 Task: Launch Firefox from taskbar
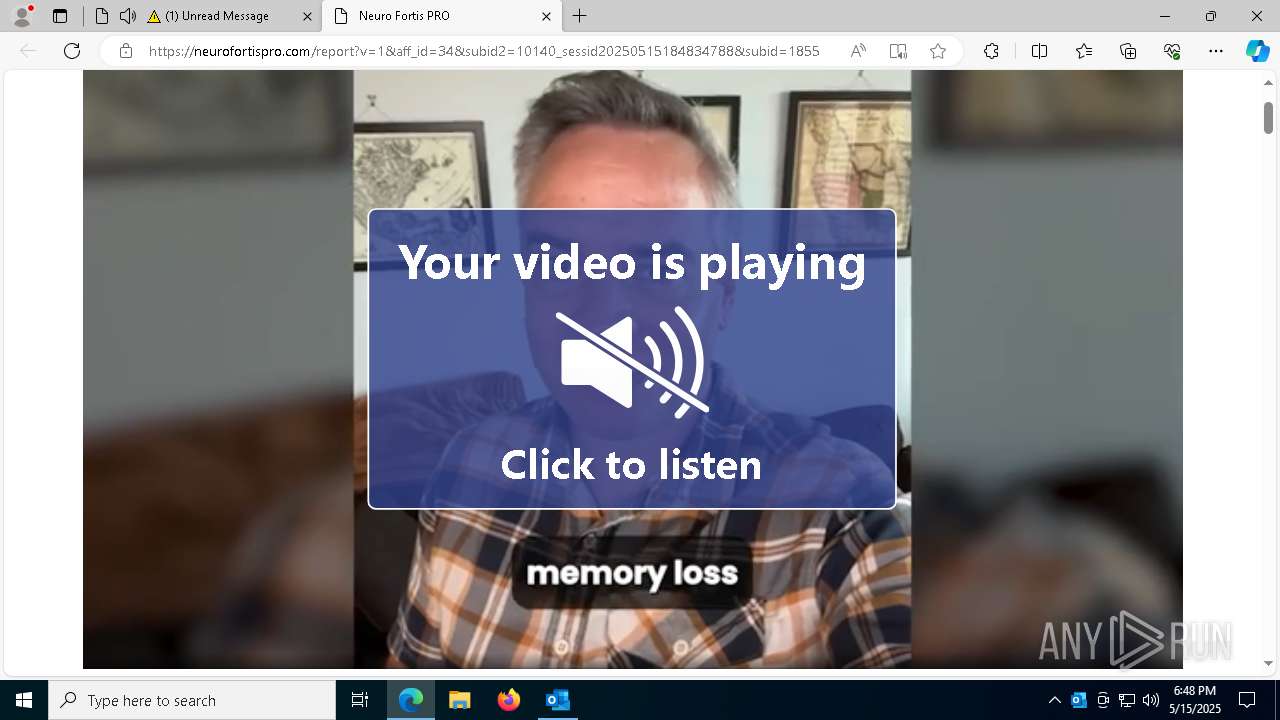[x=508, y=700]
